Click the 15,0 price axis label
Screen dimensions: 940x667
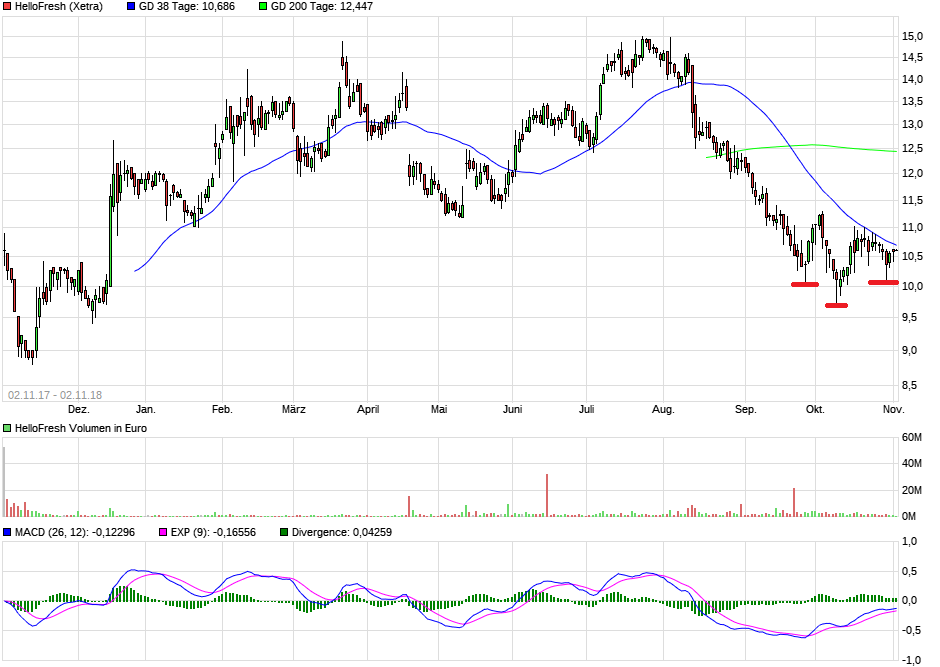click(x=912, y=36)
